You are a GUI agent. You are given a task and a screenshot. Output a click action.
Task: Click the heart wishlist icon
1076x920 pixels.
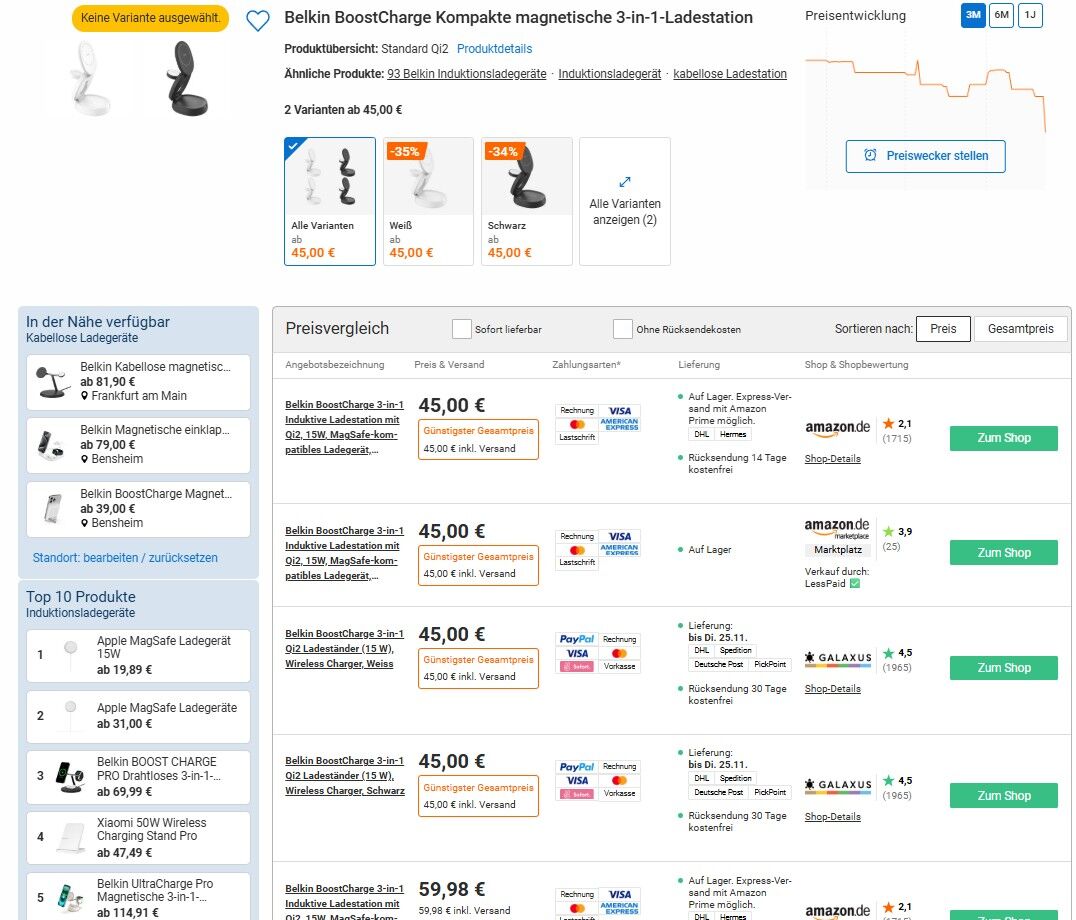(x=258, y=20)
